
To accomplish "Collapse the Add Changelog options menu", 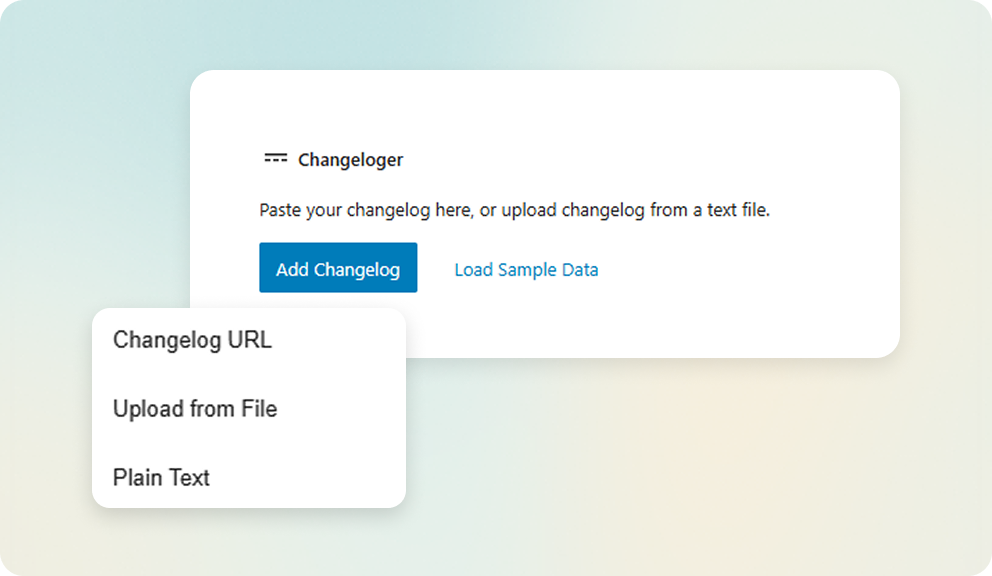I will point(338,268).
